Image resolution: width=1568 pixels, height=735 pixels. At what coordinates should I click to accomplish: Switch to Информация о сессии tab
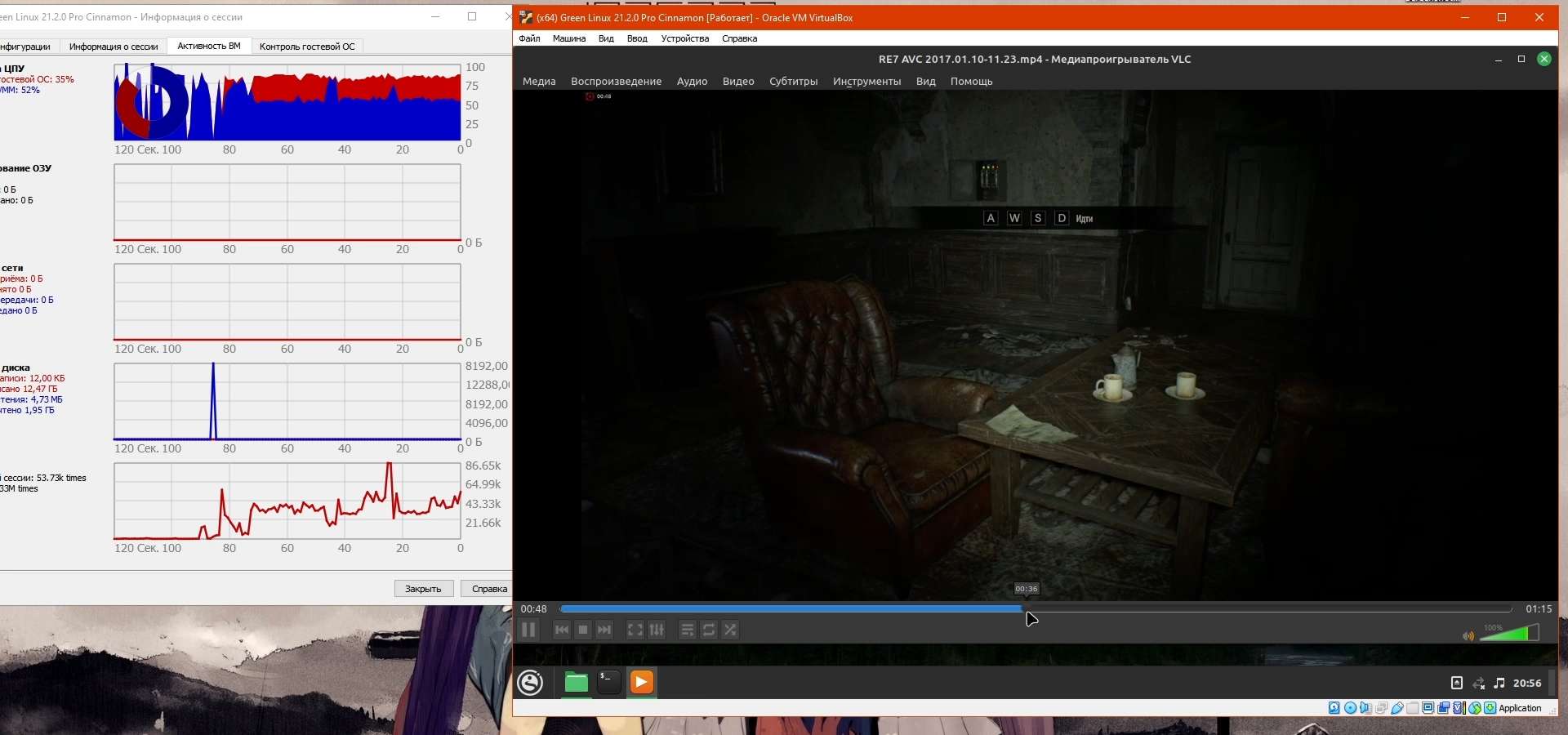(x=114, y=47)
